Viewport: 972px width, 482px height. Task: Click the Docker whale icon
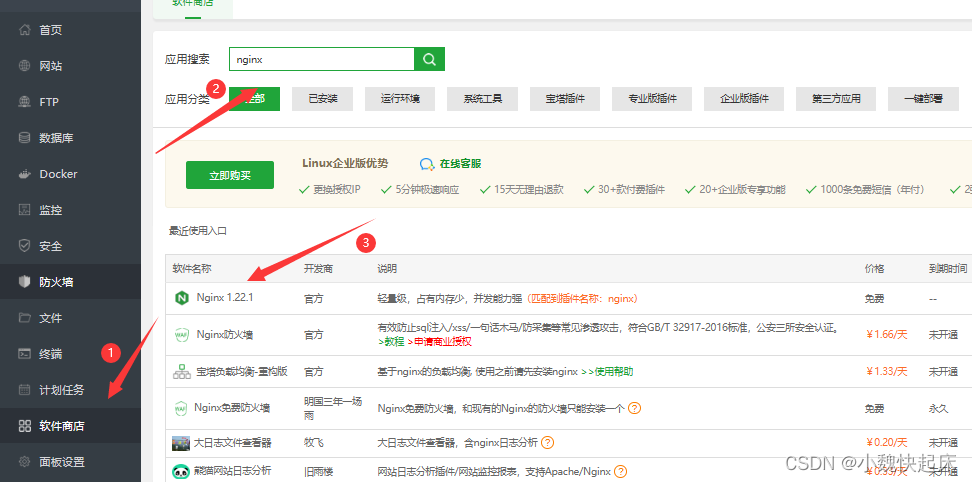25,174
